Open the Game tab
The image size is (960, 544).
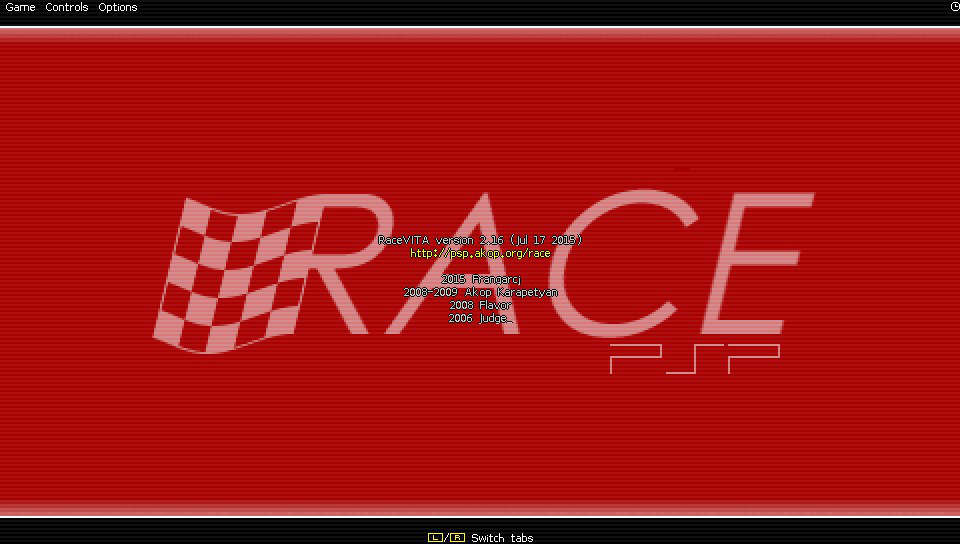point(20,7)
